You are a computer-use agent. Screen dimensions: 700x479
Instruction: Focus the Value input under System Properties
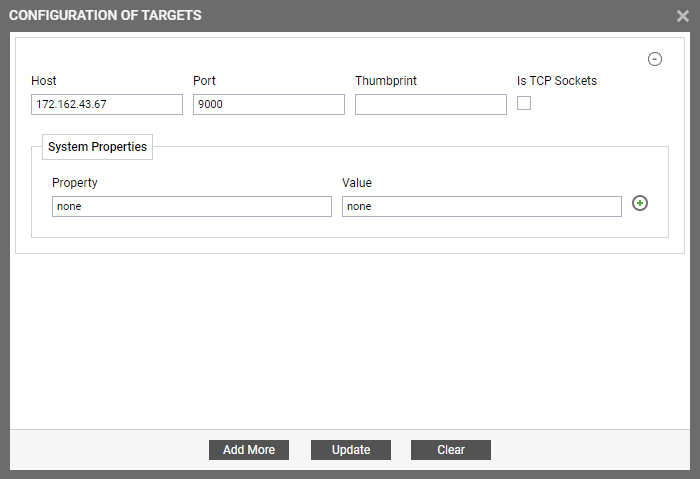click(x=482, y=206)
